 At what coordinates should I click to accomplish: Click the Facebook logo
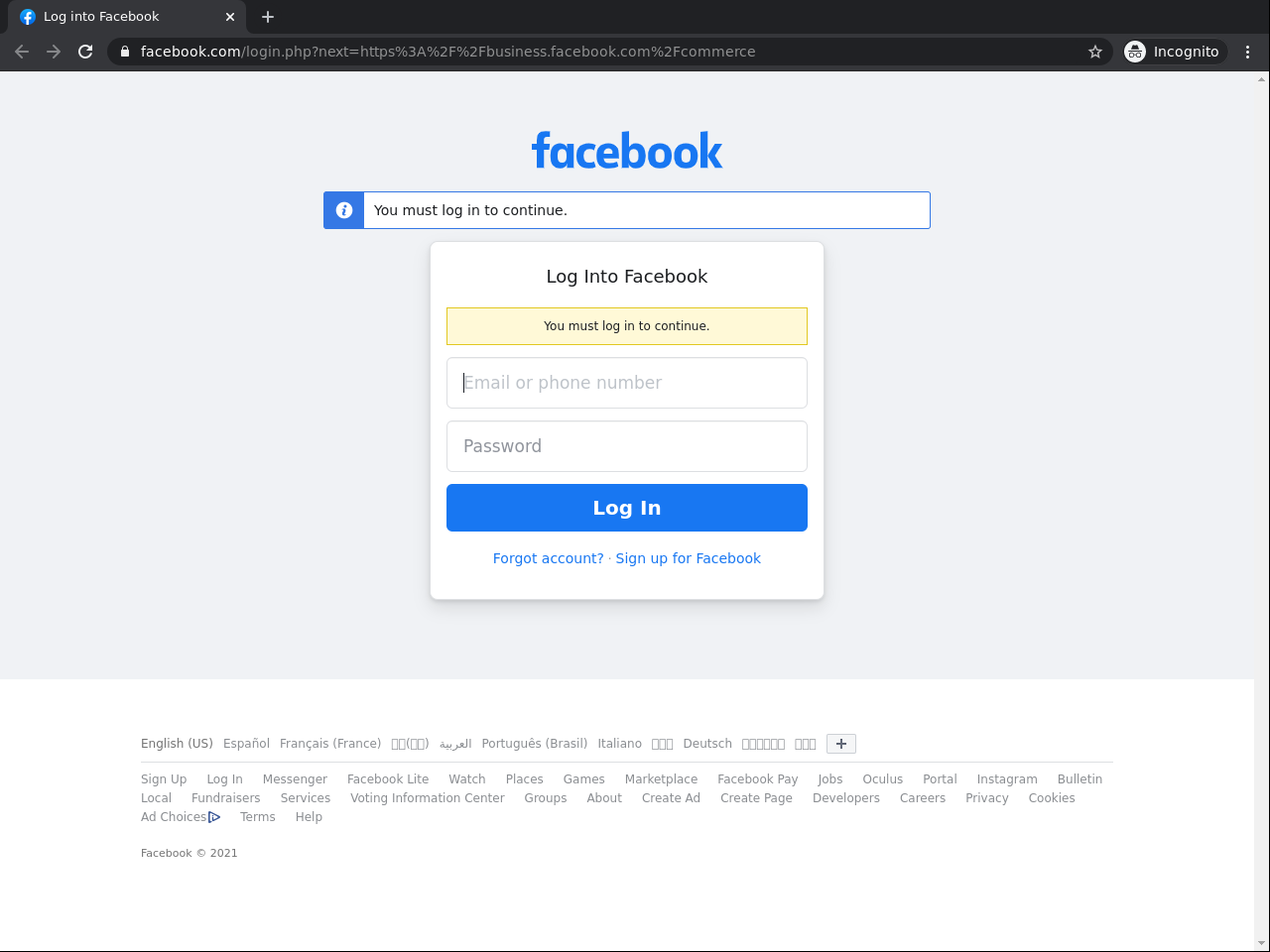[x=627, y=151]
